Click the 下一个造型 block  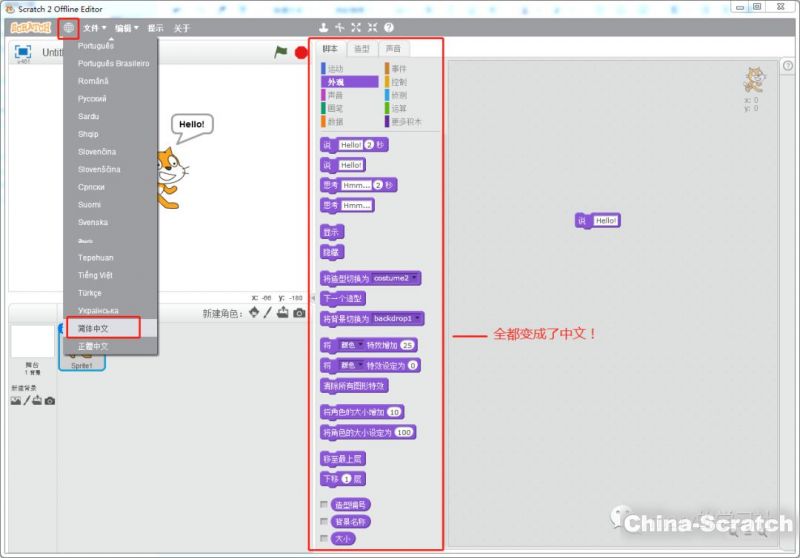pyautogui.click(x=343, y=298)
